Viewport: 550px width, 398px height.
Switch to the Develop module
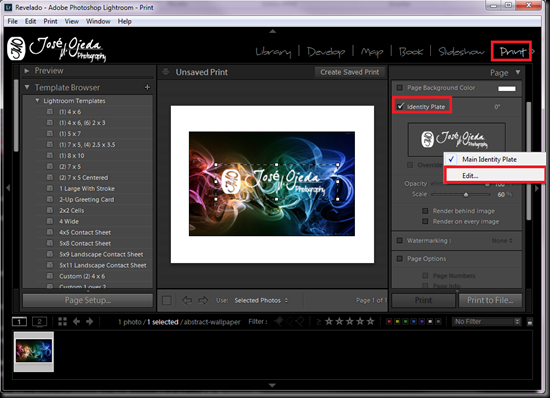click(x=326, y=52)
